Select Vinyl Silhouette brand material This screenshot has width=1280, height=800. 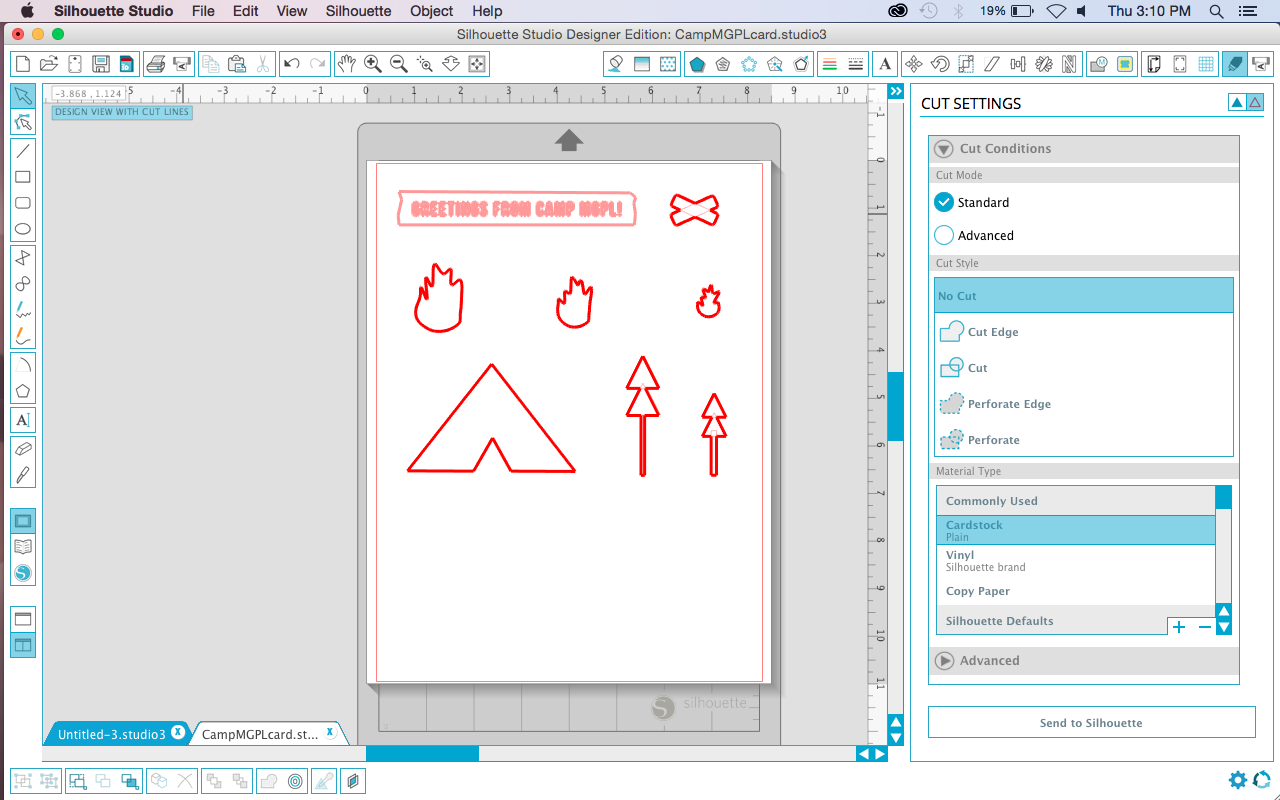click(x=1076, y=560)
